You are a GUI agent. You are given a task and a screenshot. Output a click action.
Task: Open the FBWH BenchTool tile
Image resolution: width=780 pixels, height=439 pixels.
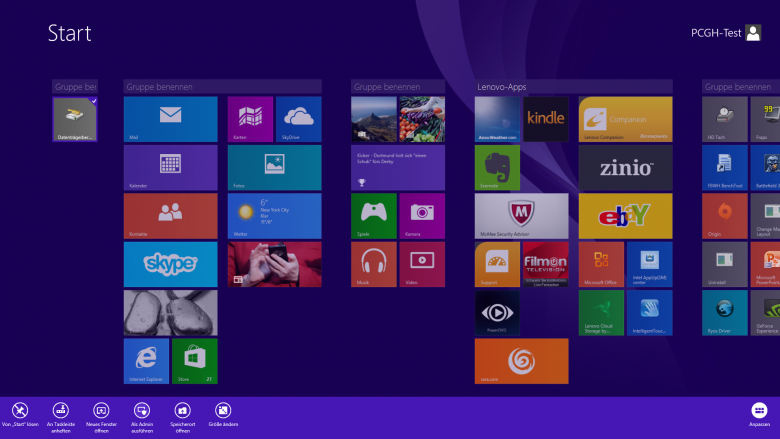pyautogui.click(x=725, y=168)
